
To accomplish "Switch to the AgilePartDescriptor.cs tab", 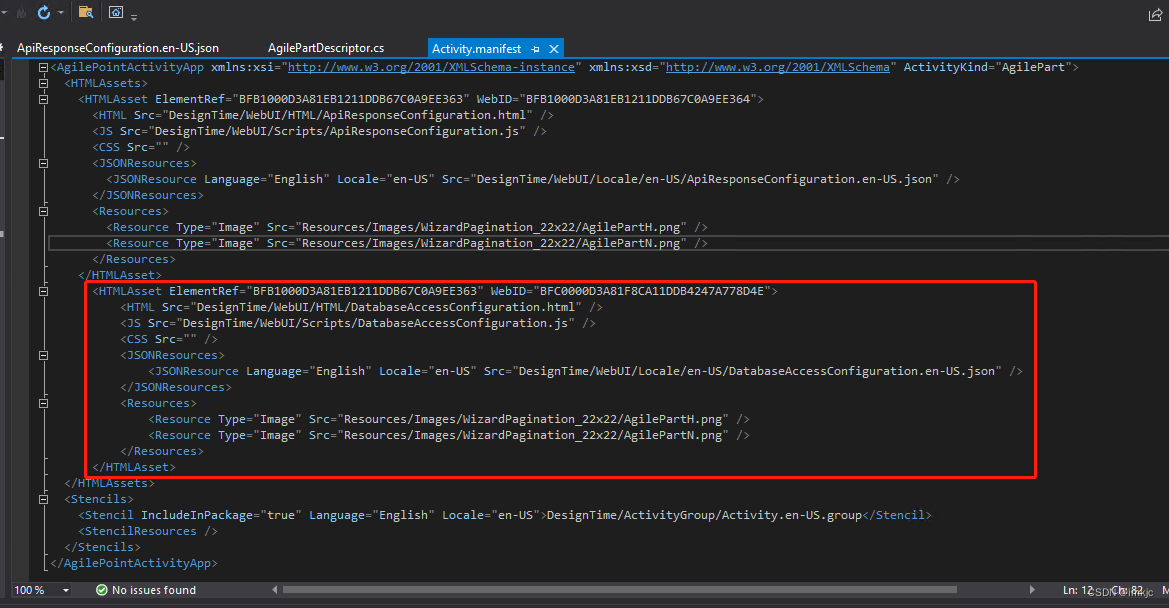I will point(326,47).
